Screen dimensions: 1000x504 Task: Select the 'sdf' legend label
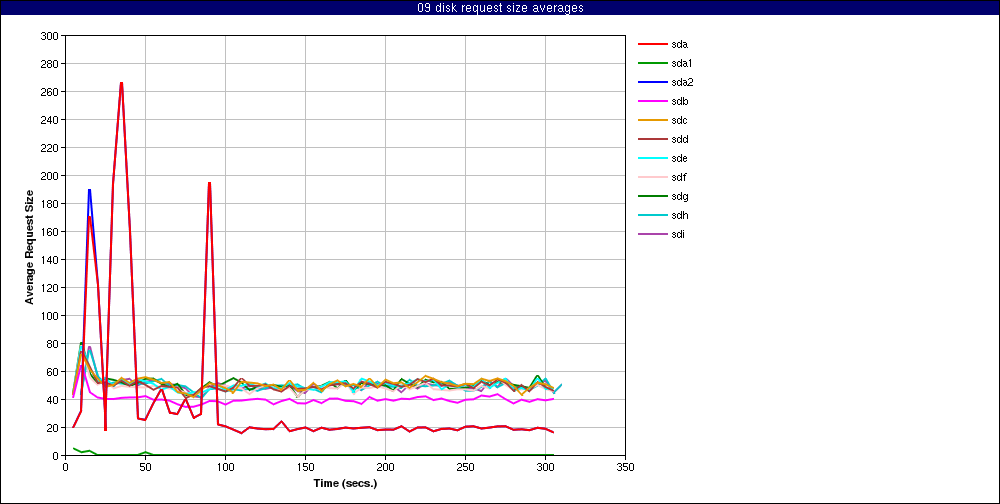pos(679,177)
